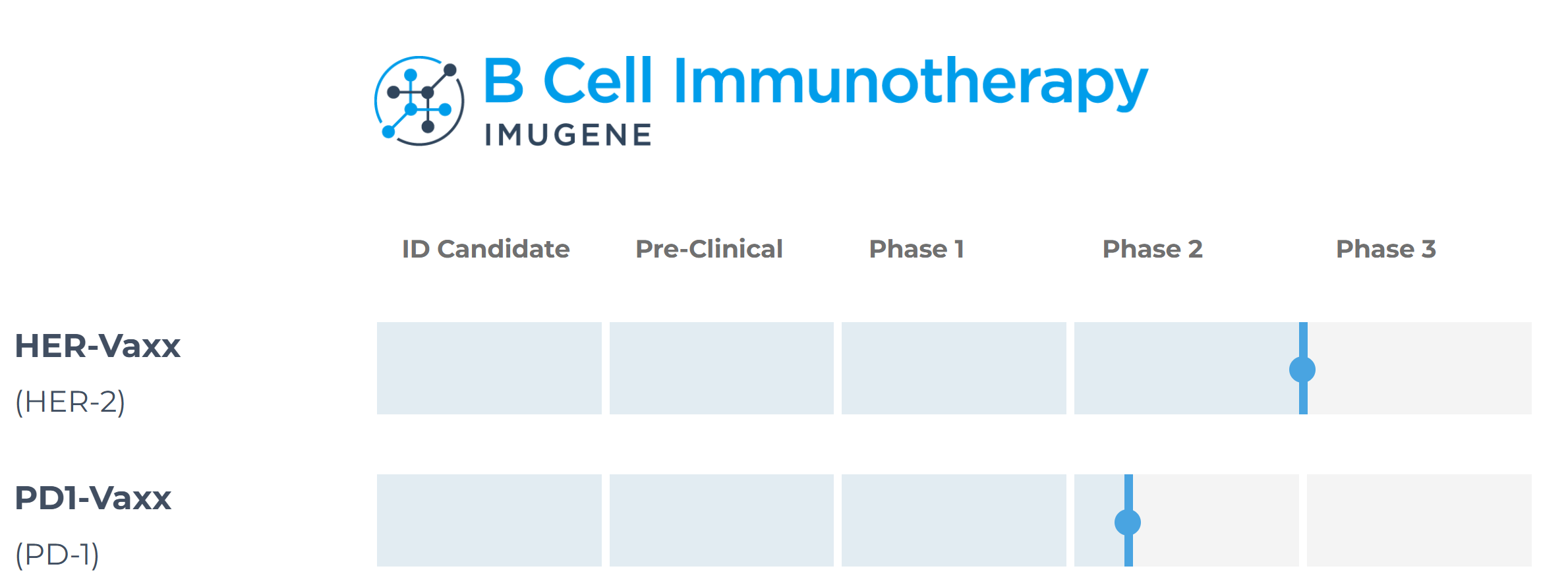Click the (HER-2) target label

(x=70, y=402)
